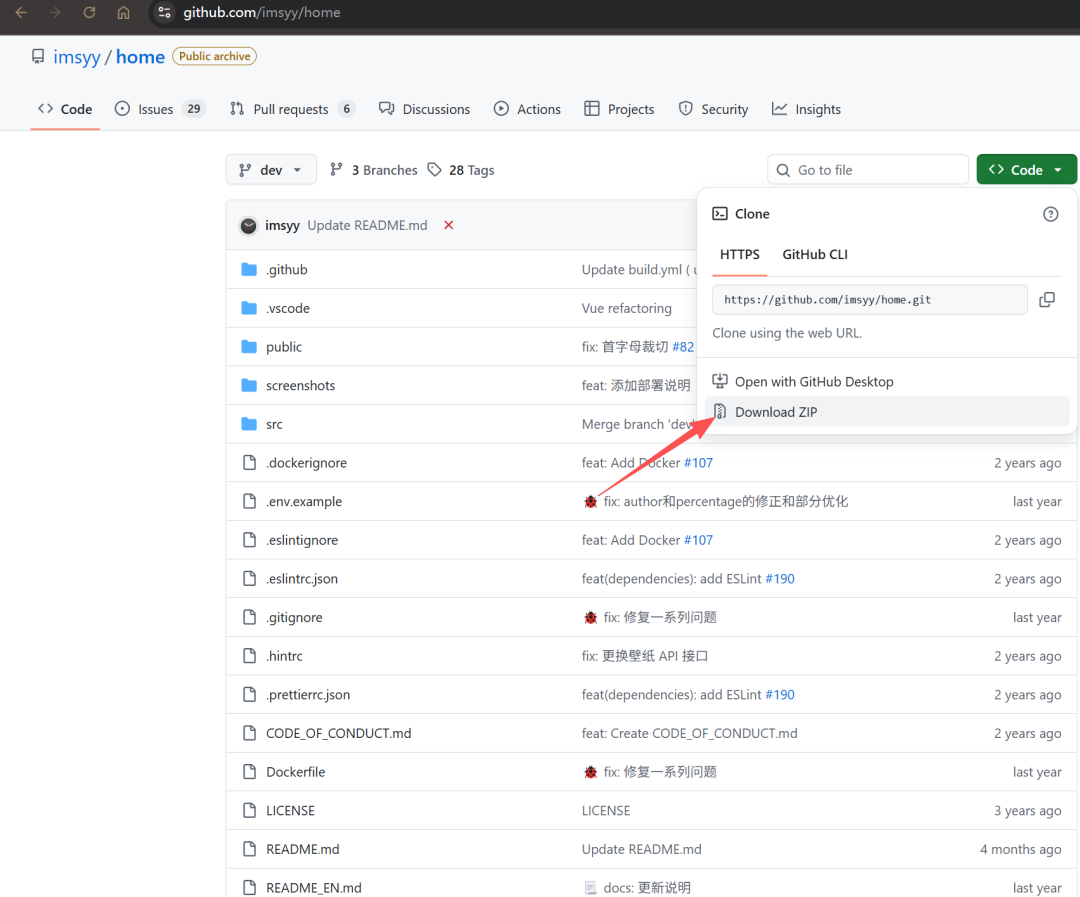The image size is (1080, 897).
Task: Open the Code tab
Action: pos(65,109)
